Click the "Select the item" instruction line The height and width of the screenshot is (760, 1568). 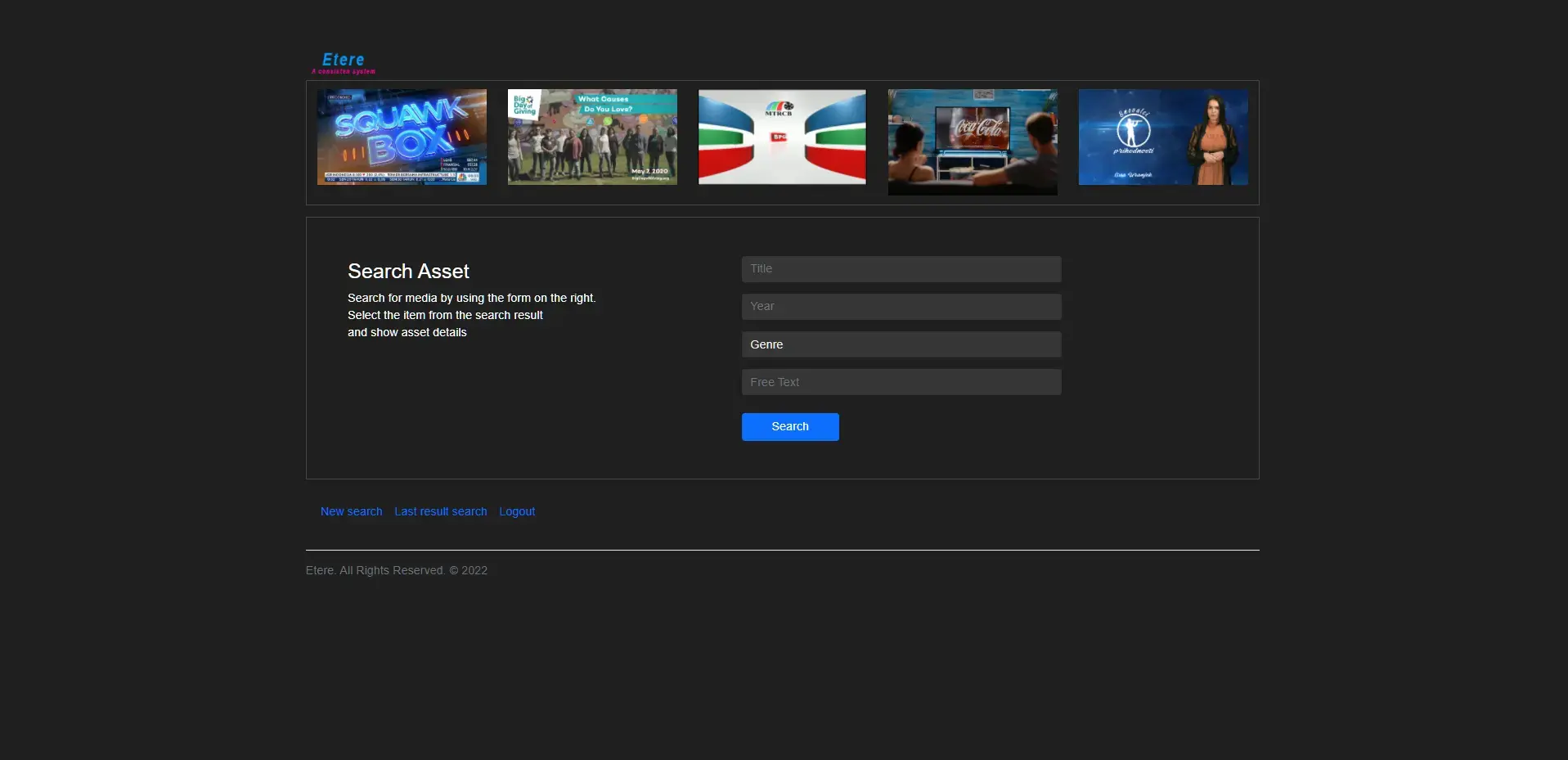tap(445, 315)
